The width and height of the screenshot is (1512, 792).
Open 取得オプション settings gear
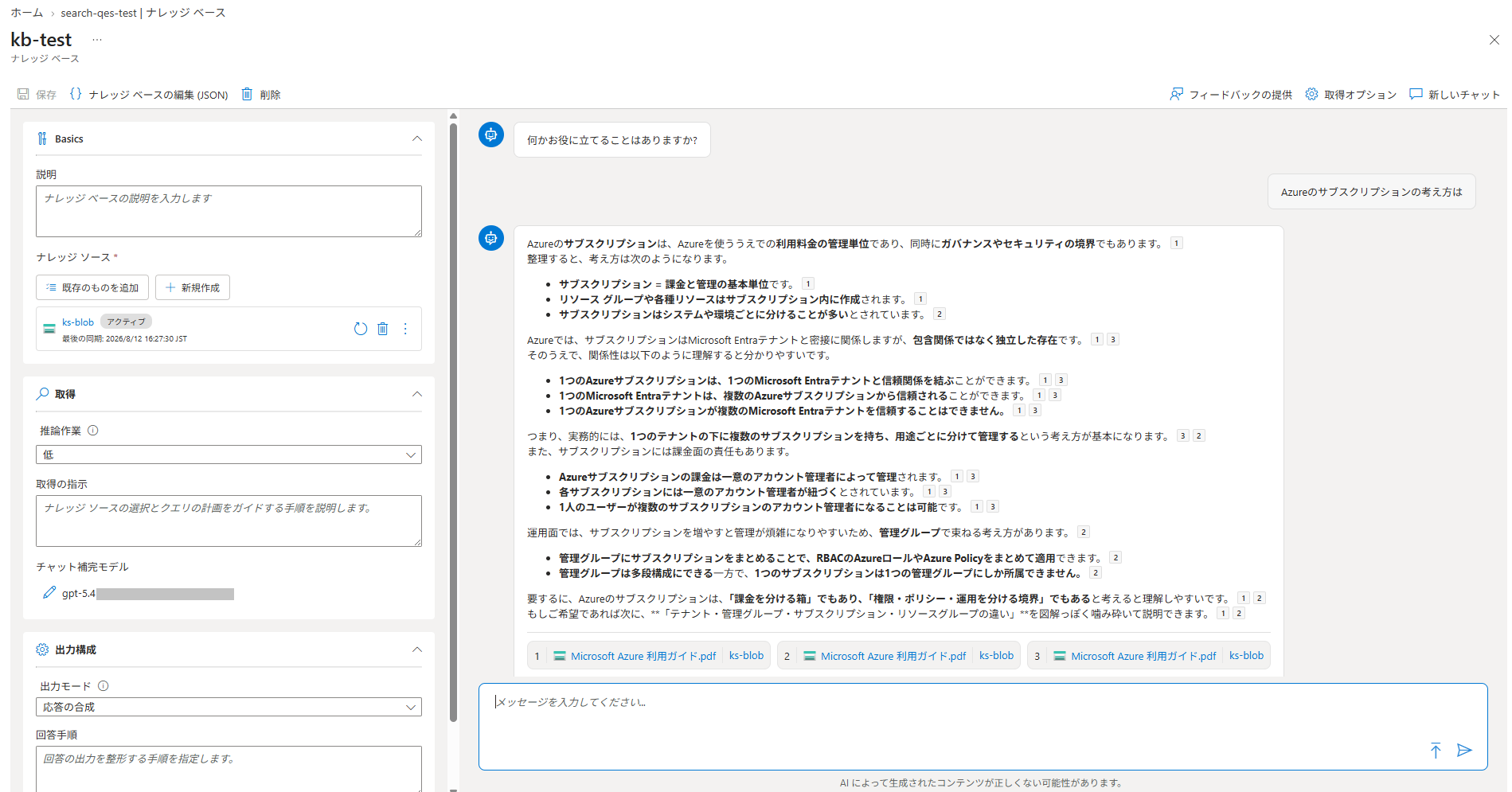1350,94
